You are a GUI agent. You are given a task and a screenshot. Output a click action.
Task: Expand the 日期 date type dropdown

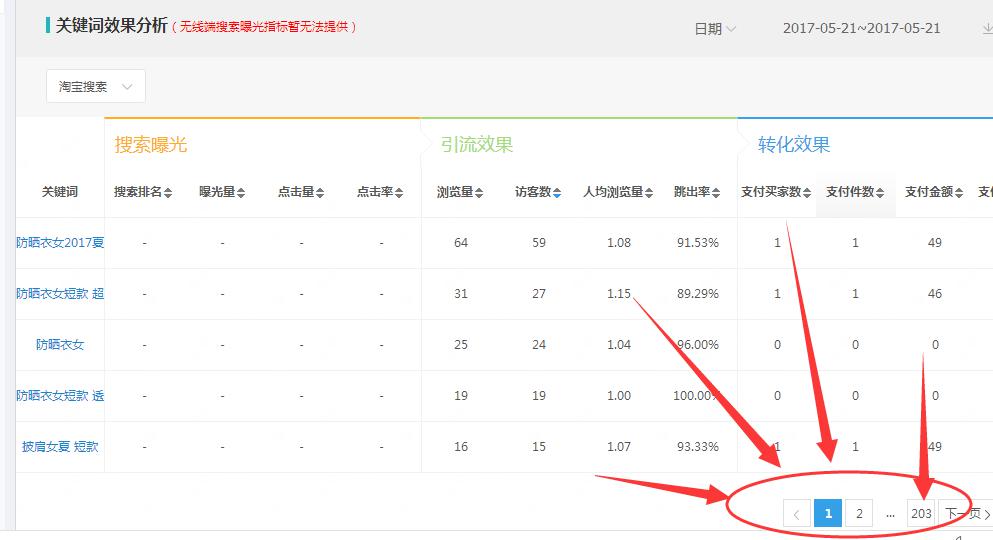click(715, 29)
